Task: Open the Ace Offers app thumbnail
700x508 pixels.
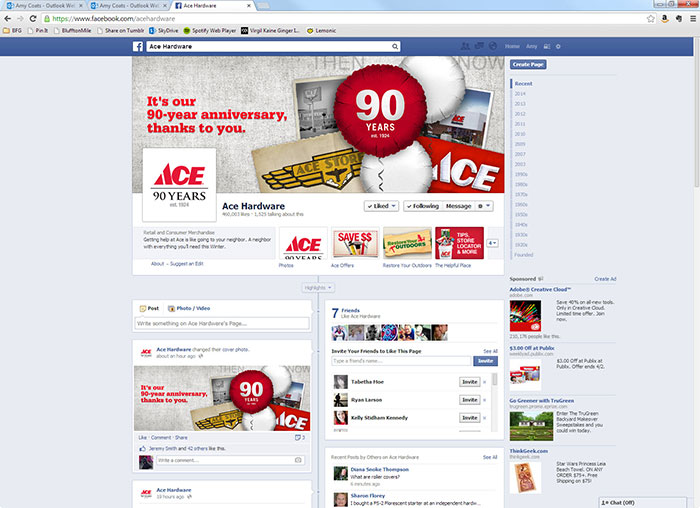Action: coord(355,243)
